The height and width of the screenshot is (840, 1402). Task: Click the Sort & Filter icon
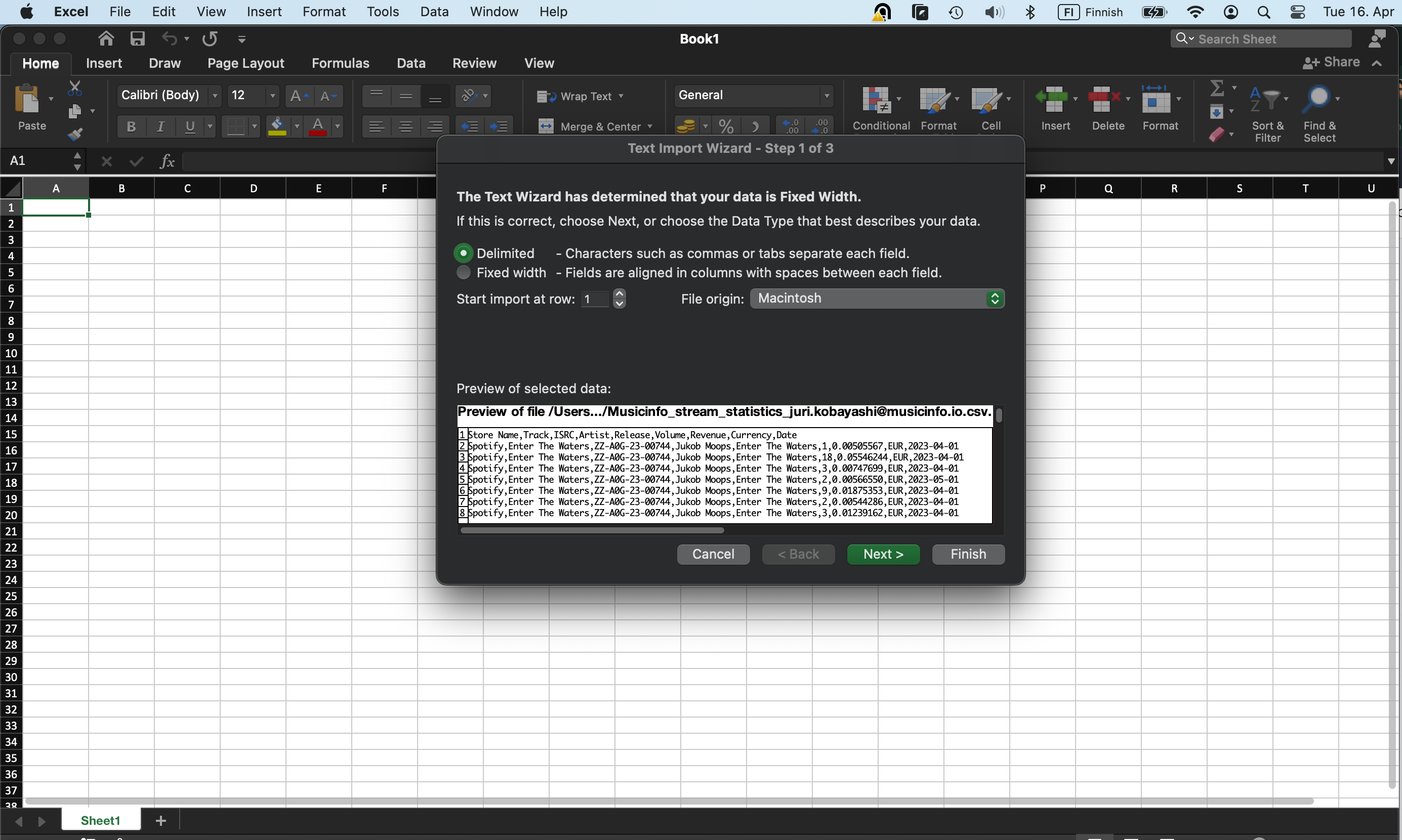coord(1265,100)
